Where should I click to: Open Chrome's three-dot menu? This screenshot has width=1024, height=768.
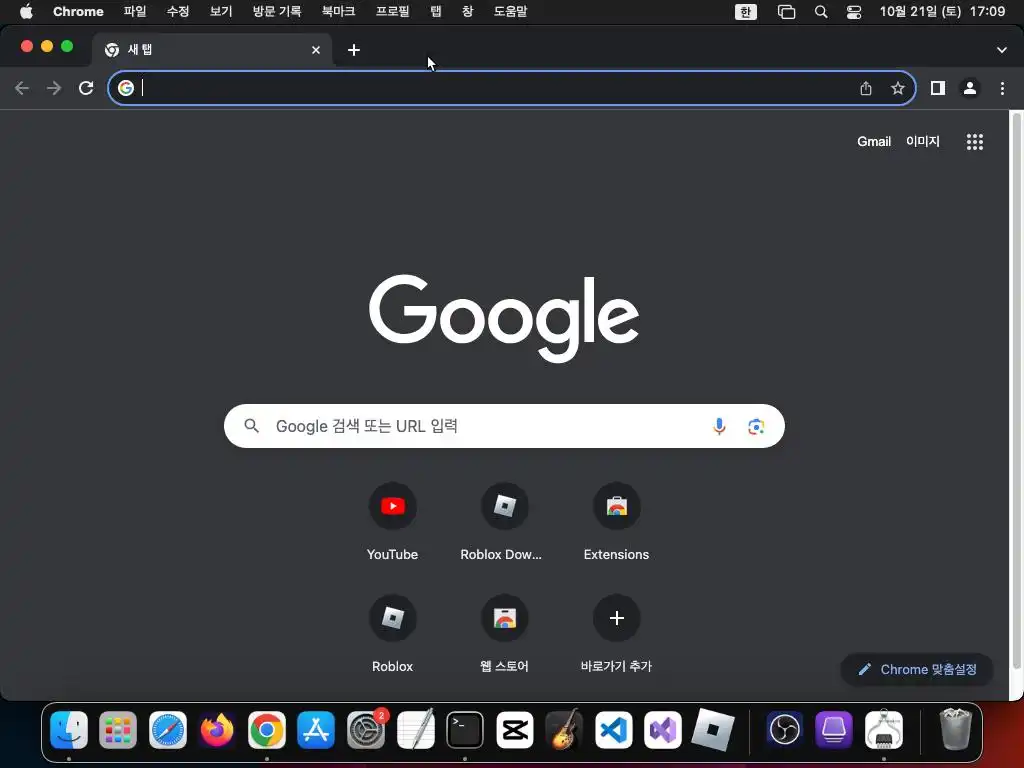tap(1002, 88)
